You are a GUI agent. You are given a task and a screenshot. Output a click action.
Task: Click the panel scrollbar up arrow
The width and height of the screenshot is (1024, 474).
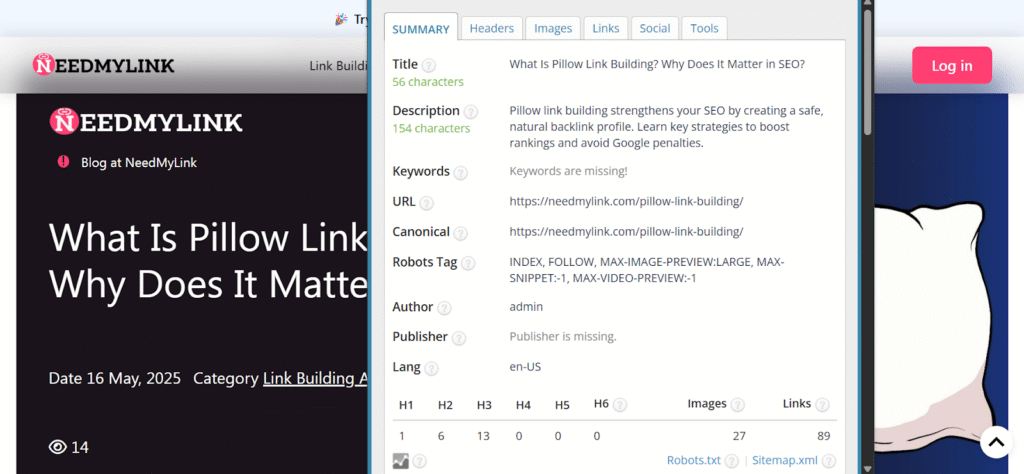click(x=867, y=5)
